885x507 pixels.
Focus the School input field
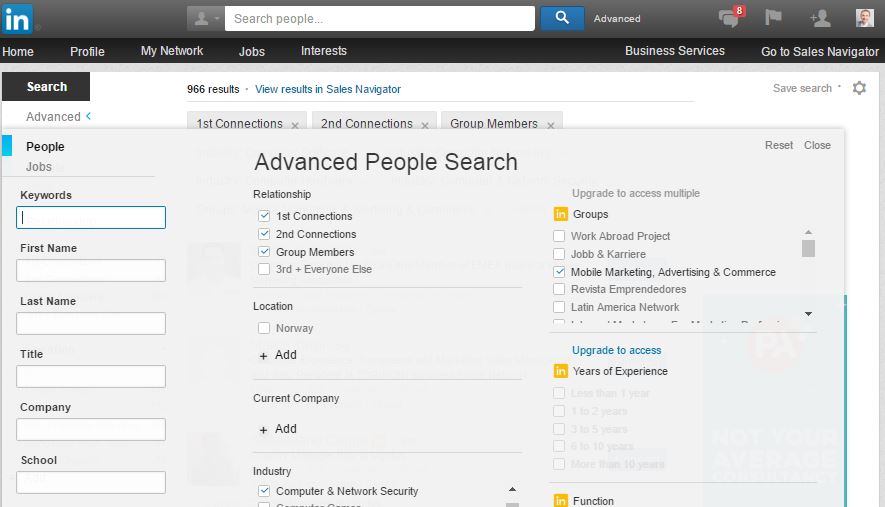[91, 483]
